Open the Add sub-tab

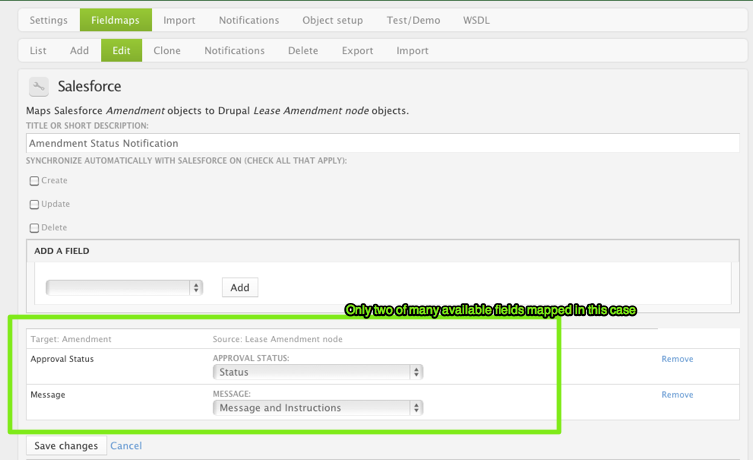coord(79,50)
